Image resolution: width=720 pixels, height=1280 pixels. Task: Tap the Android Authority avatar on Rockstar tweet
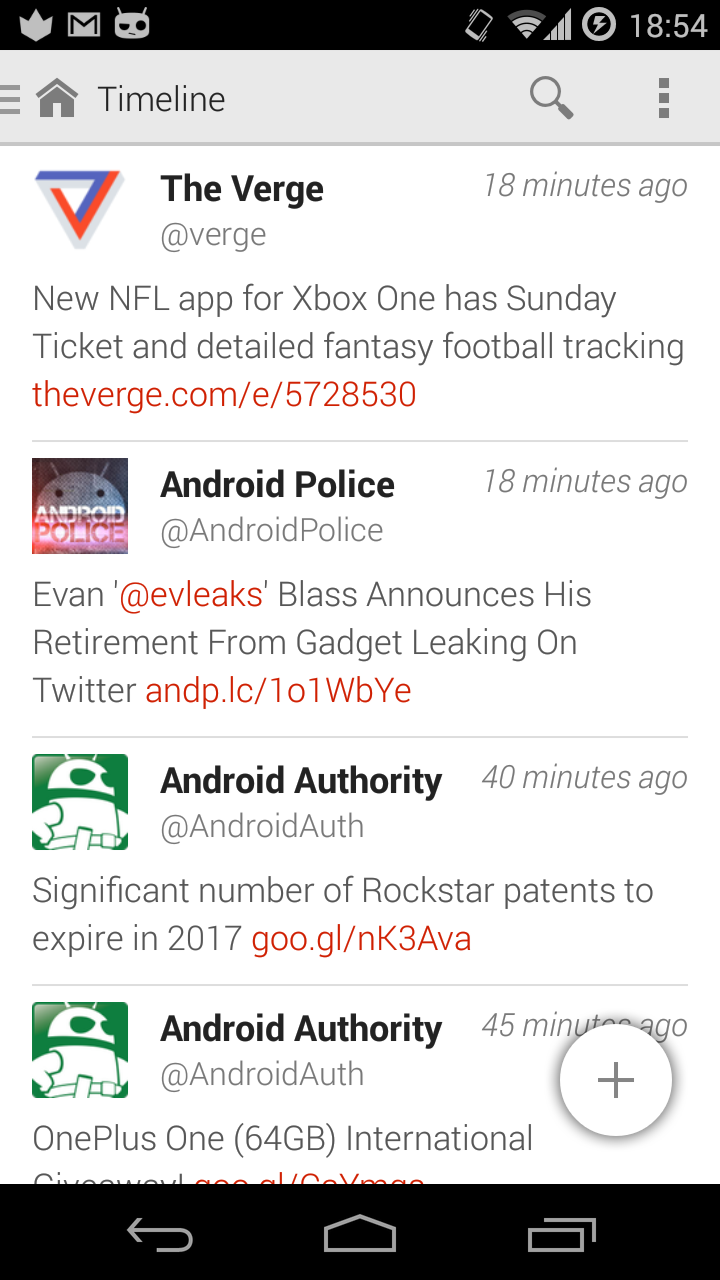[x=80, y=801]
